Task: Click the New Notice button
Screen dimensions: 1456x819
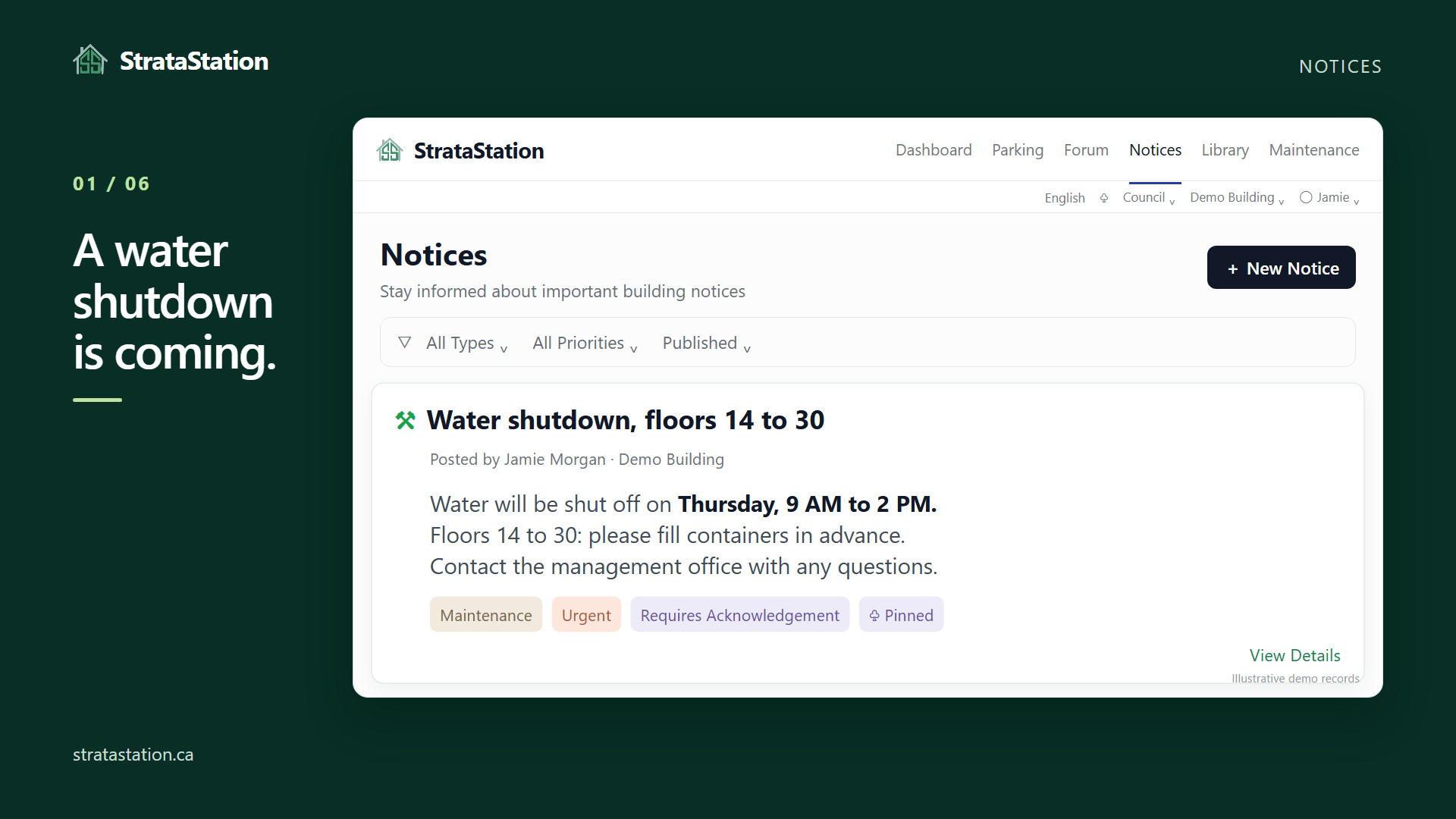Action: [x=1282, y=268]
